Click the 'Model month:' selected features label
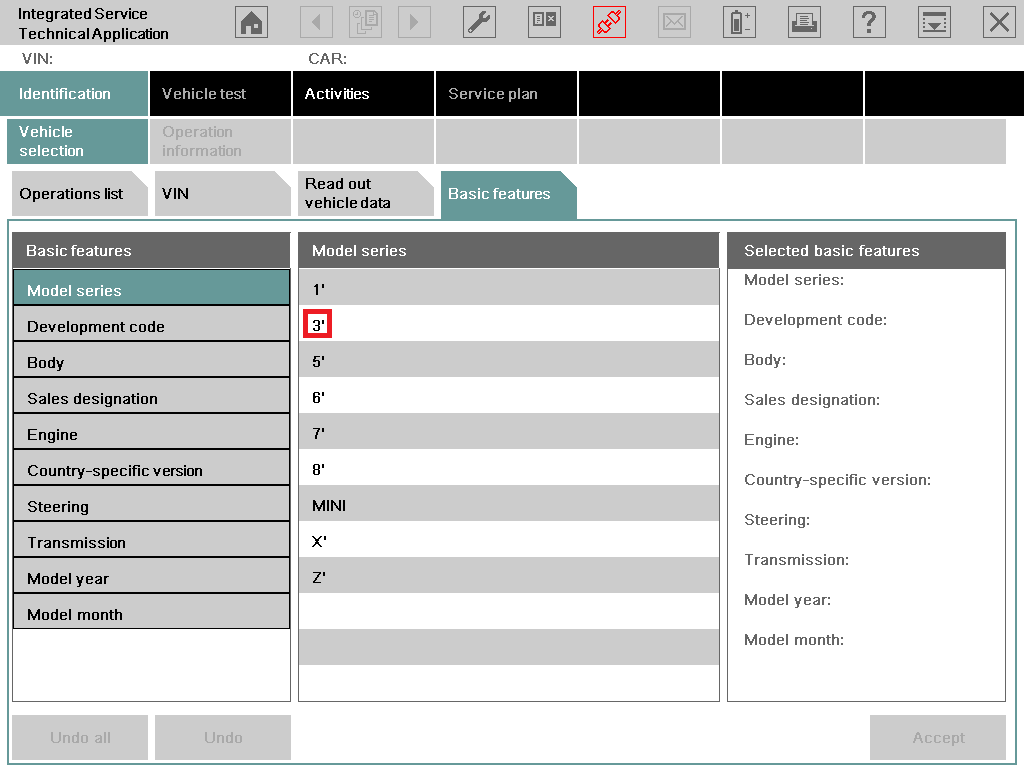The height and width of the screenshot is (768, 1024). pyautogui.click(x=793, y=640)
